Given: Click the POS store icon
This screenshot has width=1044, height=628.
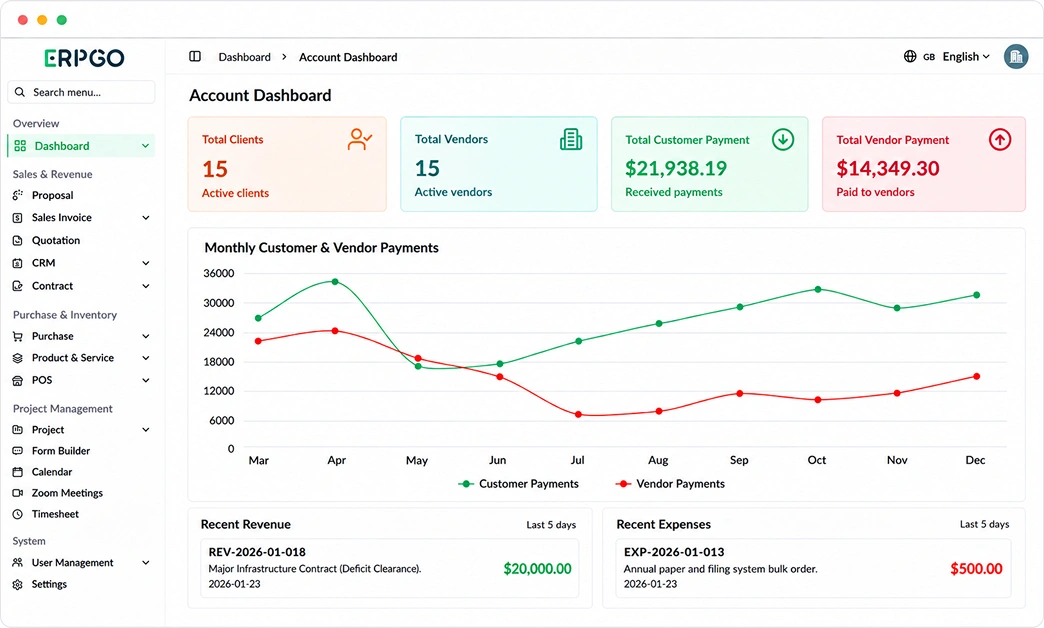Looking at the screenshot, I should pos(18,380).
